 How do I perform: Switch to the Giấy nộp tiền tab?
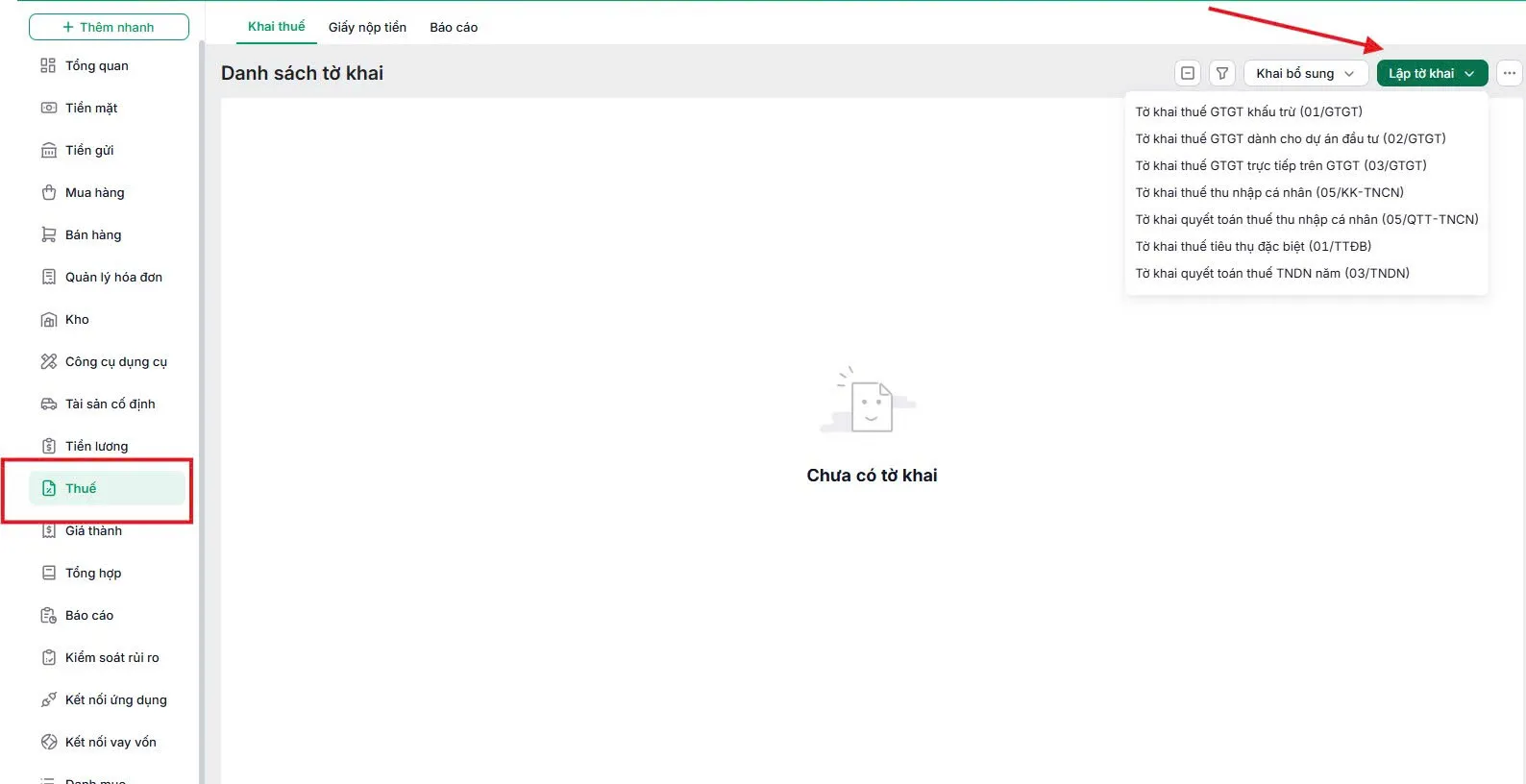click(367, 27)
